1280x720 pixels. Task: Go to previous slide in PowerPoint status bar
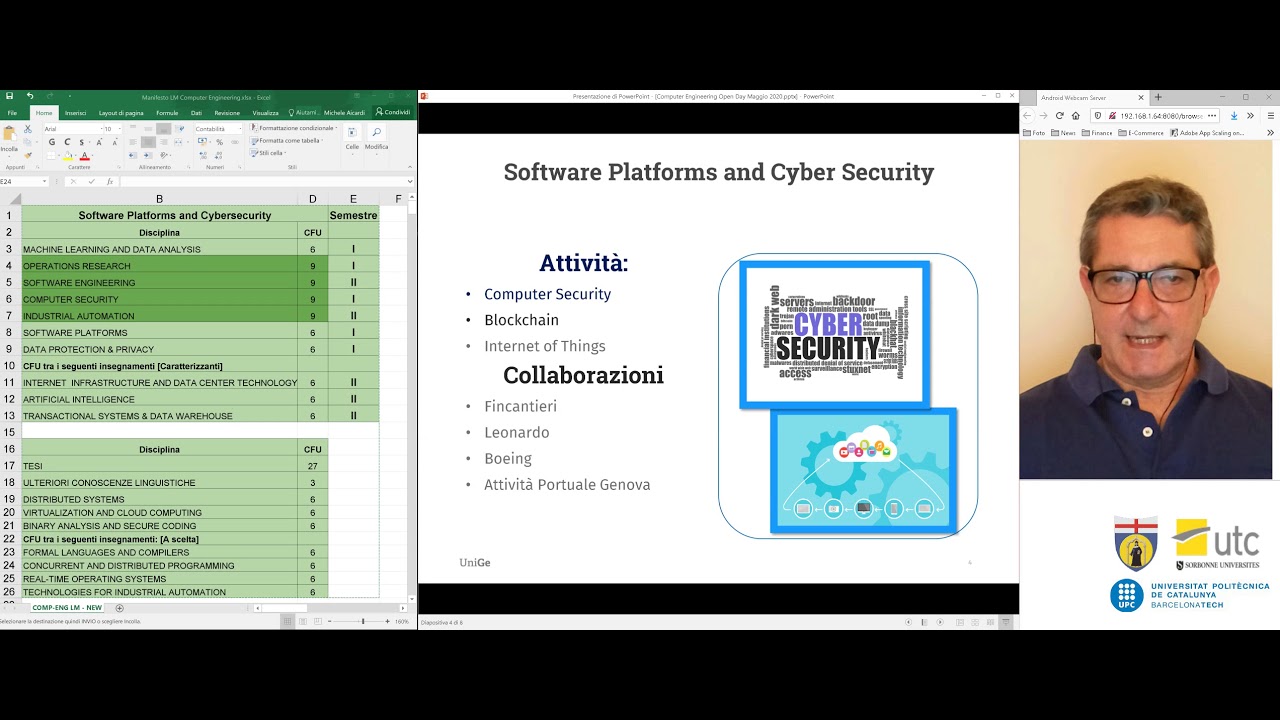[x=908, y=622]
